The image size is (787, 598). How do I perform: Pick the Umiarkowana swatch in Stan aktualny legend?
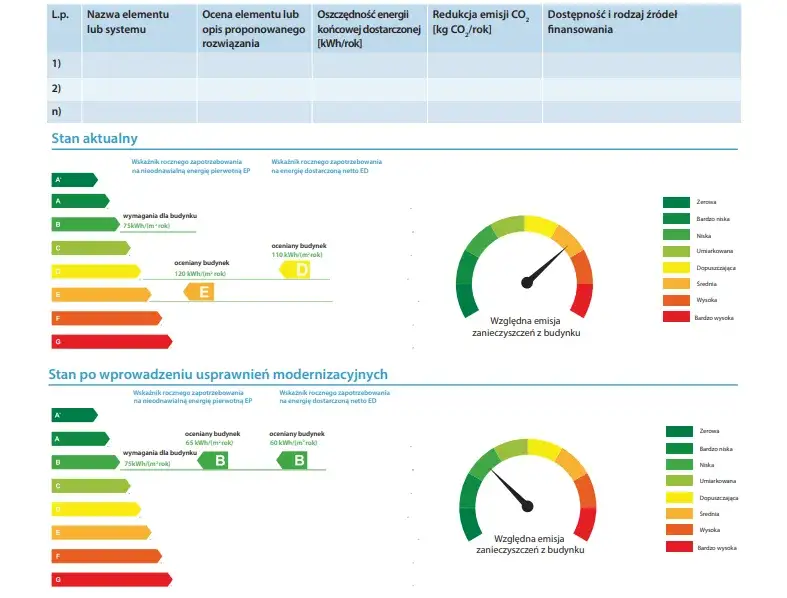coord(677,251)
